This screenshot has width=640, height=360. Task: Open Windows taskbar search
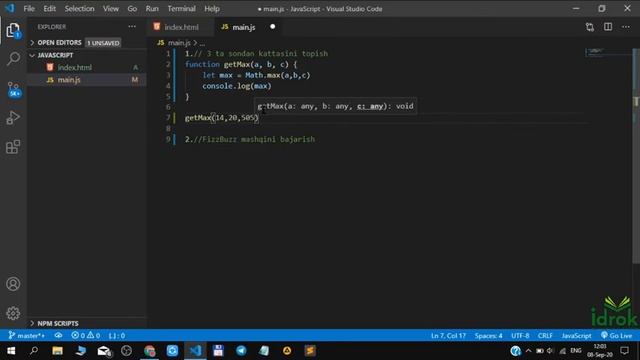point(34,351)
